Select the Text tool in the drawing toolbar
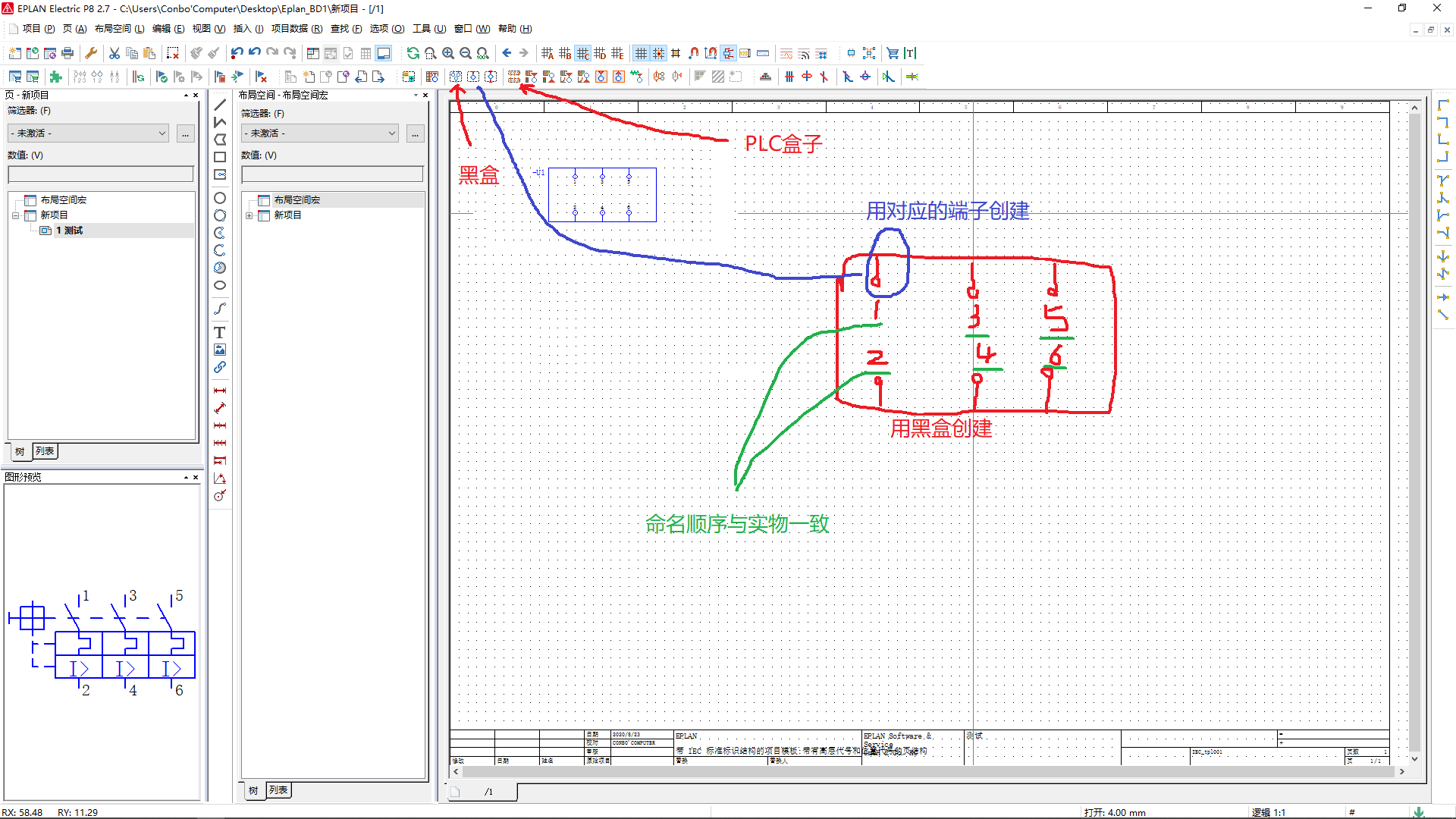 [220, 332]
